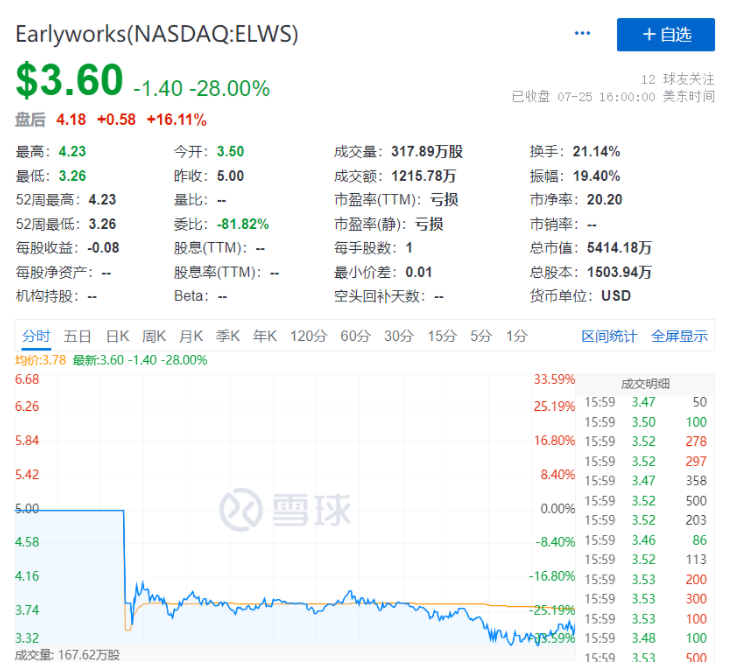Click the Earlyworks(NASDAQ:ELWS) title
Image resolution: width=744 pixels, height=664 pixels.
coord(157,34)
